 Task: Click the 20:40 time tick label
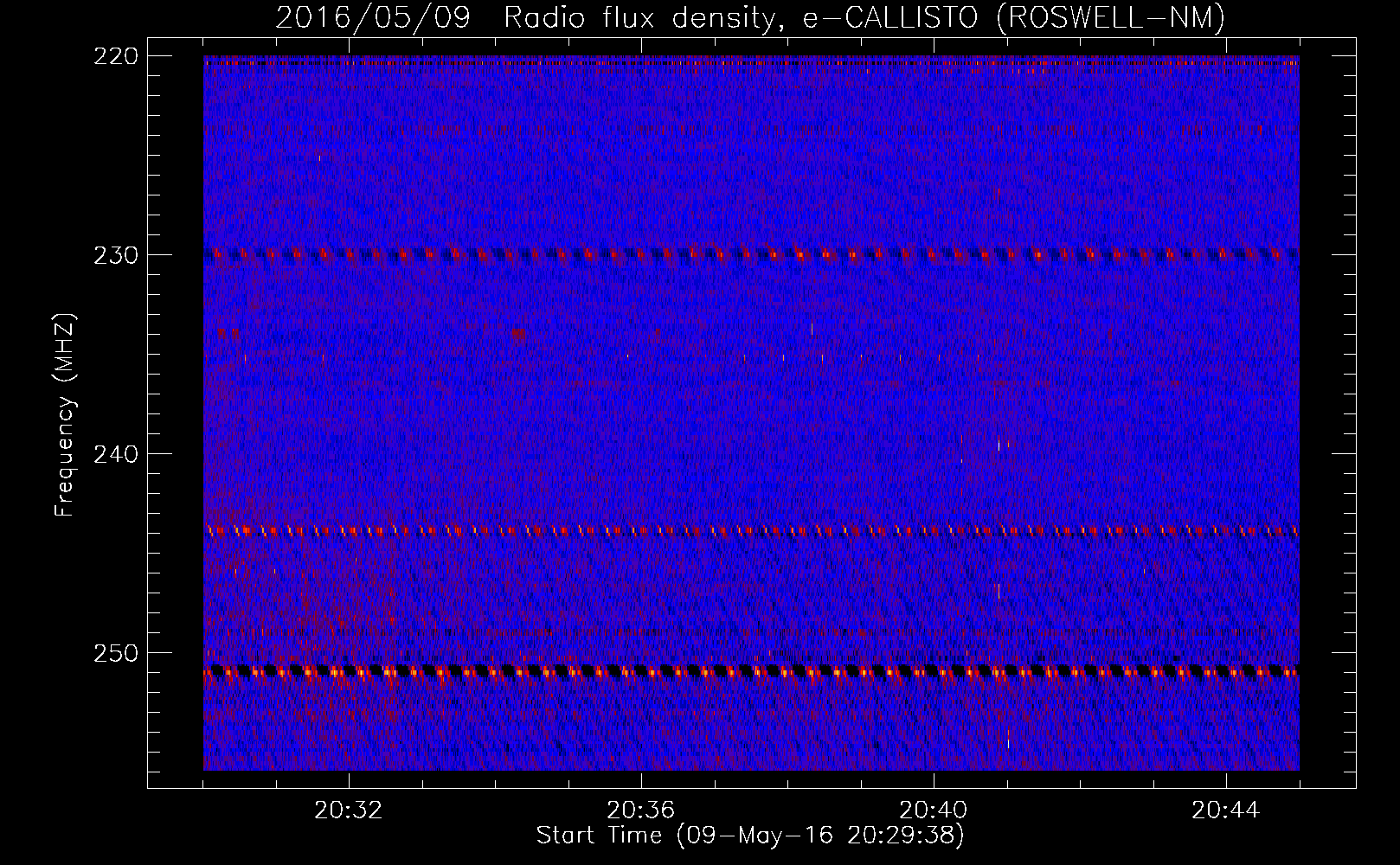[x=934, y=811]
